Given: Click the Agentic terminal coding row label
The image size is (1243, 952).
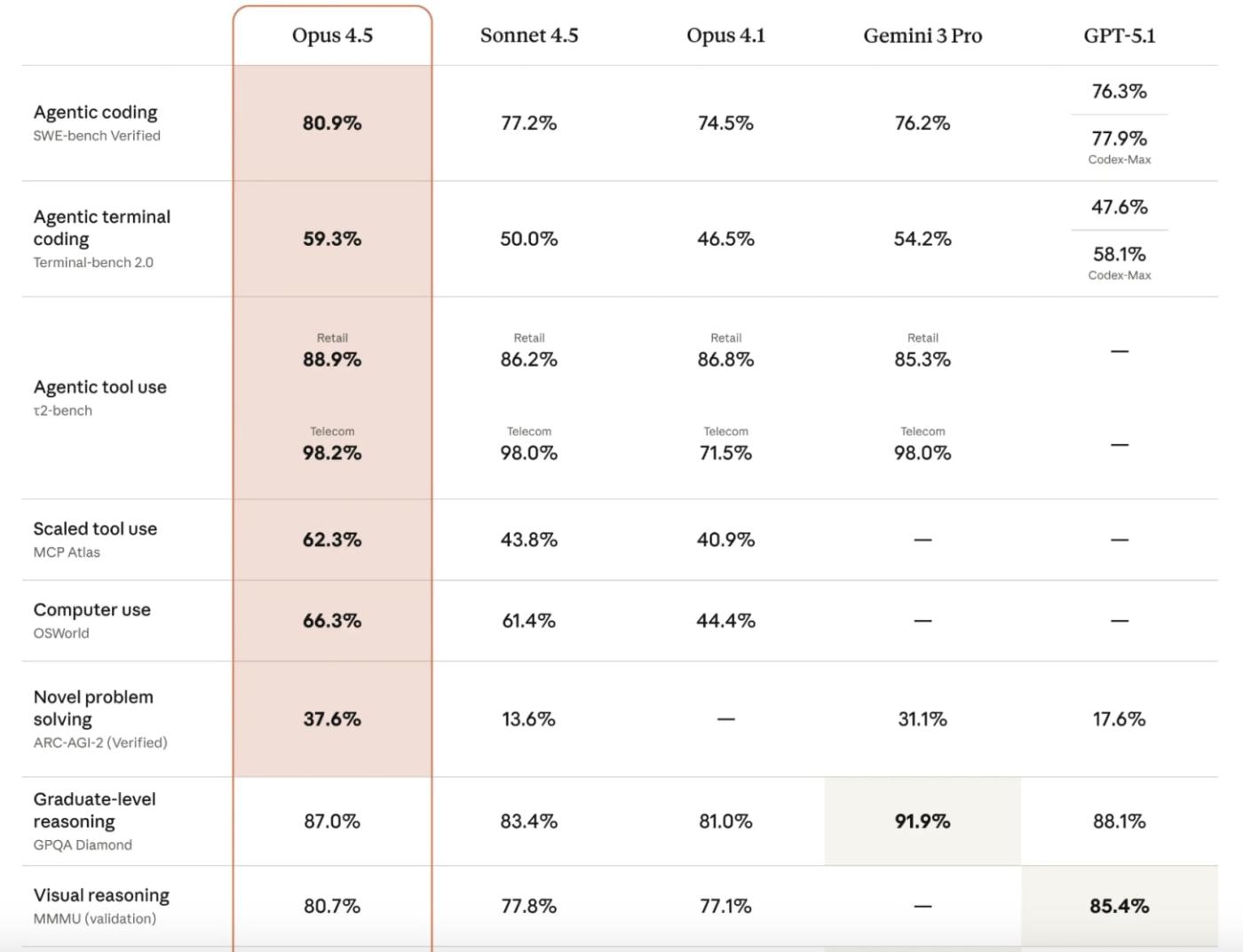Looking at the screenshot, I should 102,228.
